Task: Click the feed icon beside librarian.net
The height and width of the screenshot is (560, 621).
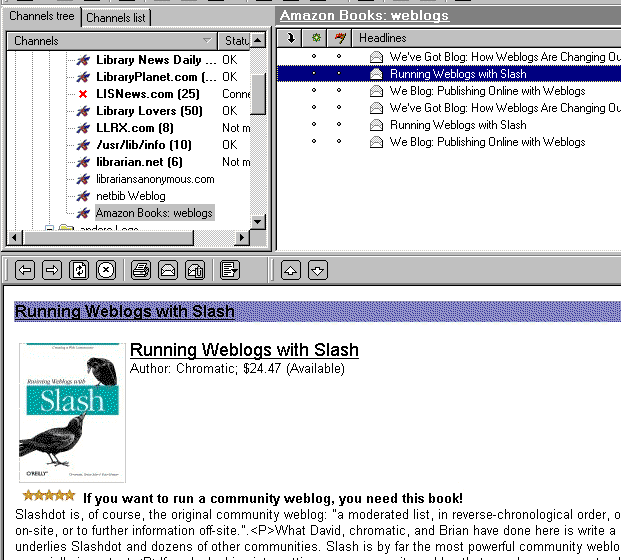Action: 83,162
